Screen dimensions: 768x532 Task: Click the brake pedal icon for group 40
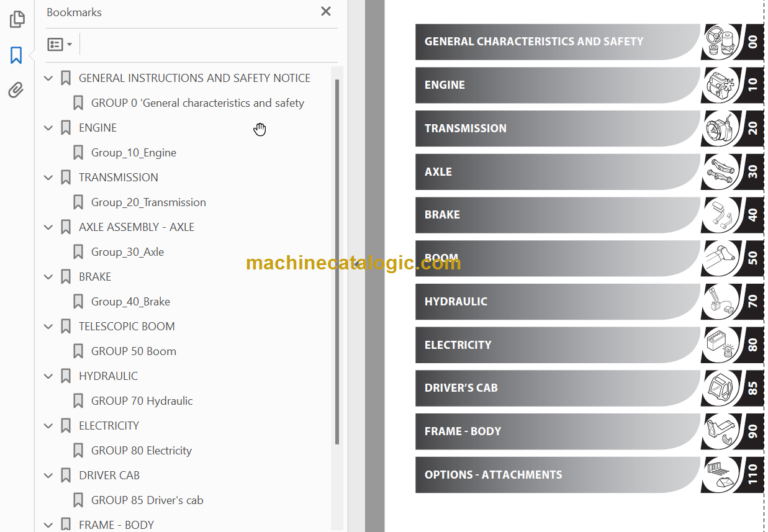tap(720, 215)
